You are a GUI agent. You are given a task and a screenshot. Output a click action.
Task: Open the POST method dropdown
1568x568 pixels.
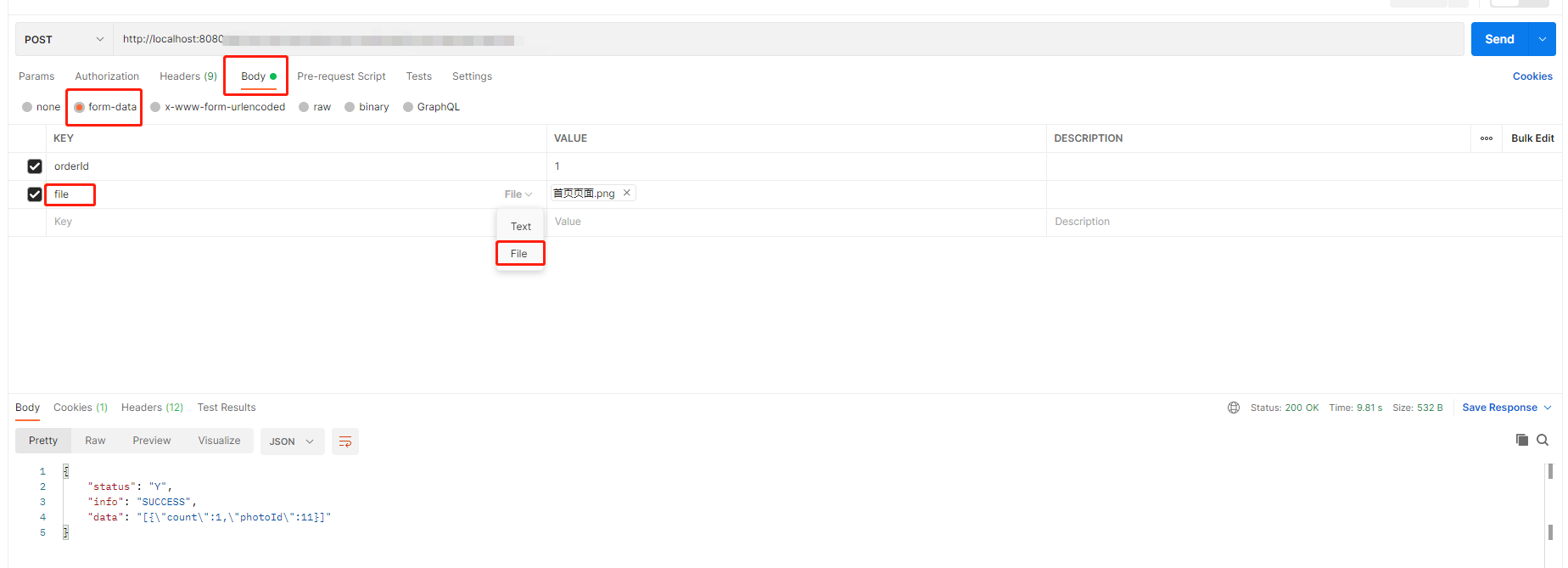64,39
